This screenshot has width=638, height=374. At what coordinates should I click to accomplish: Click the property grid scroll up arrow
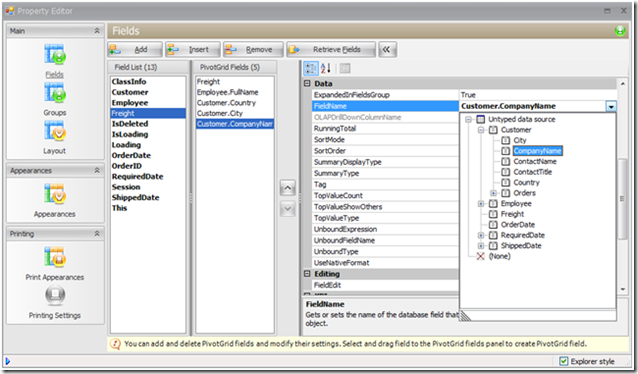(x=622, y=84)
